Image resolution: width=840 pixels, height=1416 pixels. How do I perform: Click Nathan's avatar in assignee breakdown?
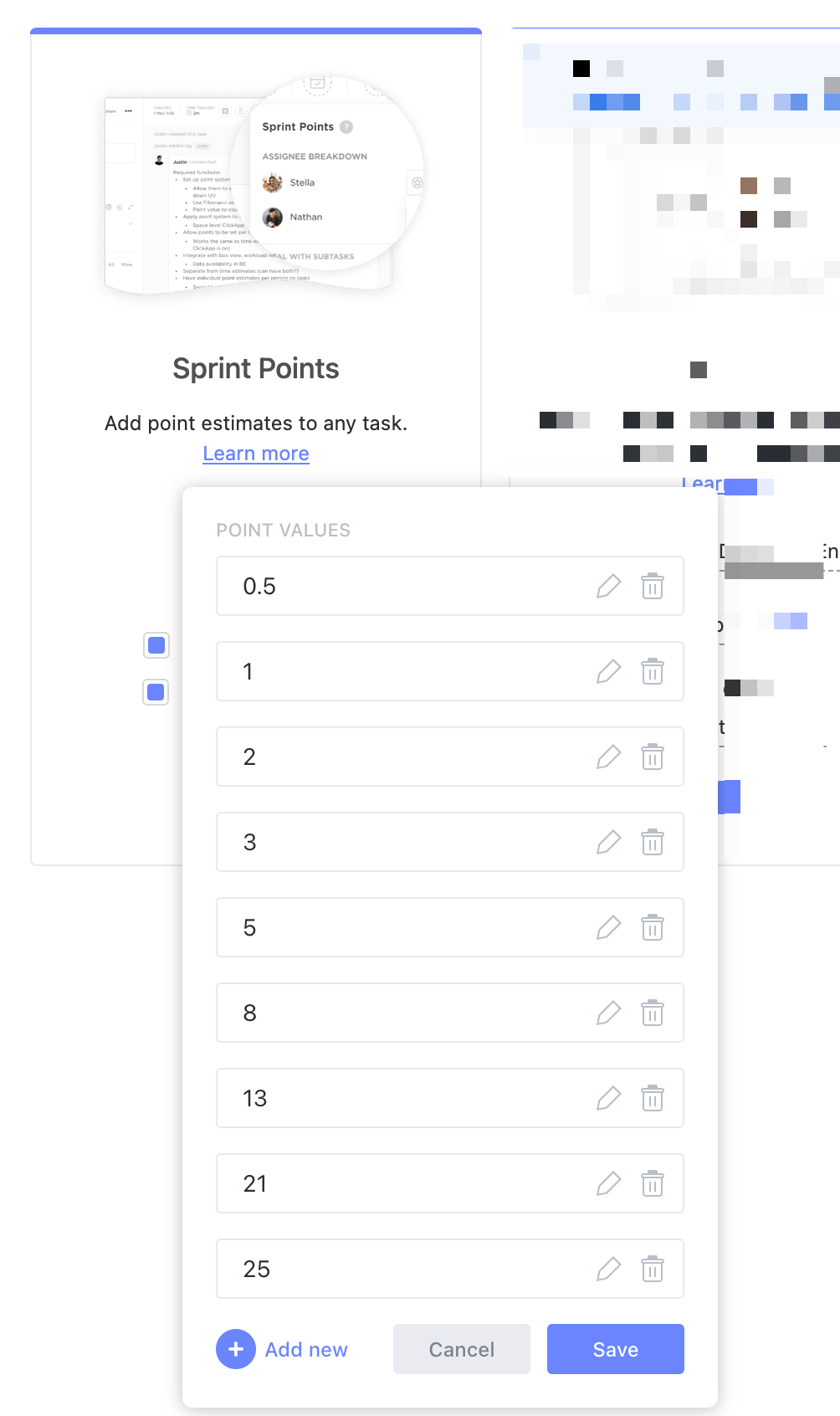(x=272, y=217)
